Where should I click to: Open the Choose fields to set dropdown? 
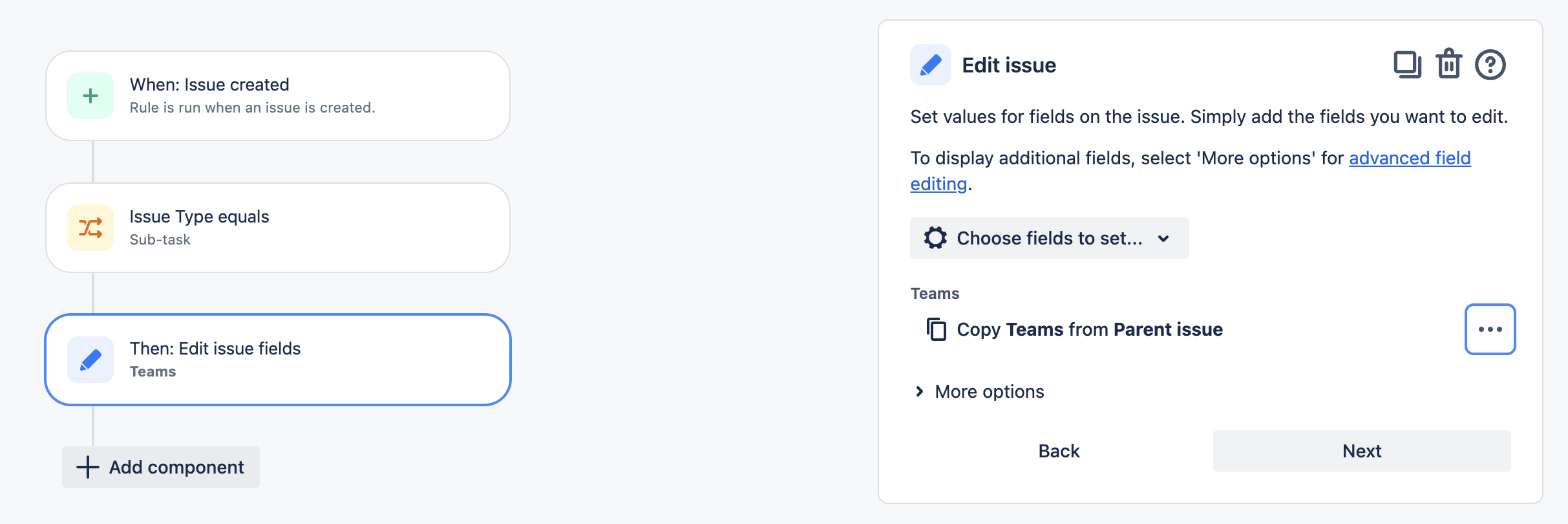1048,238
